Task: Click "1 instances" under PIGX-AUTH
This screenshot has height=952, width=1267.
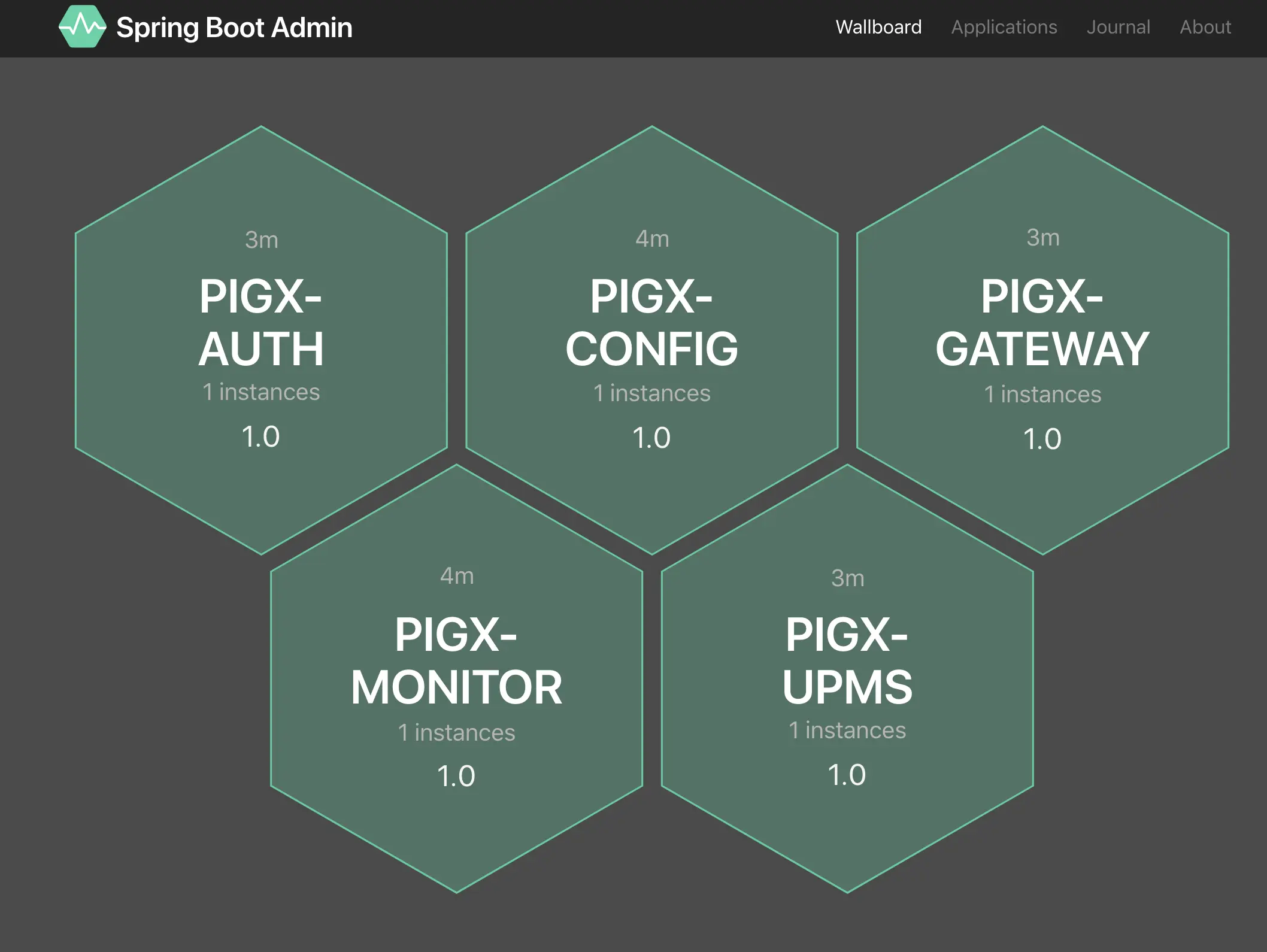Action: pos(261,392)
